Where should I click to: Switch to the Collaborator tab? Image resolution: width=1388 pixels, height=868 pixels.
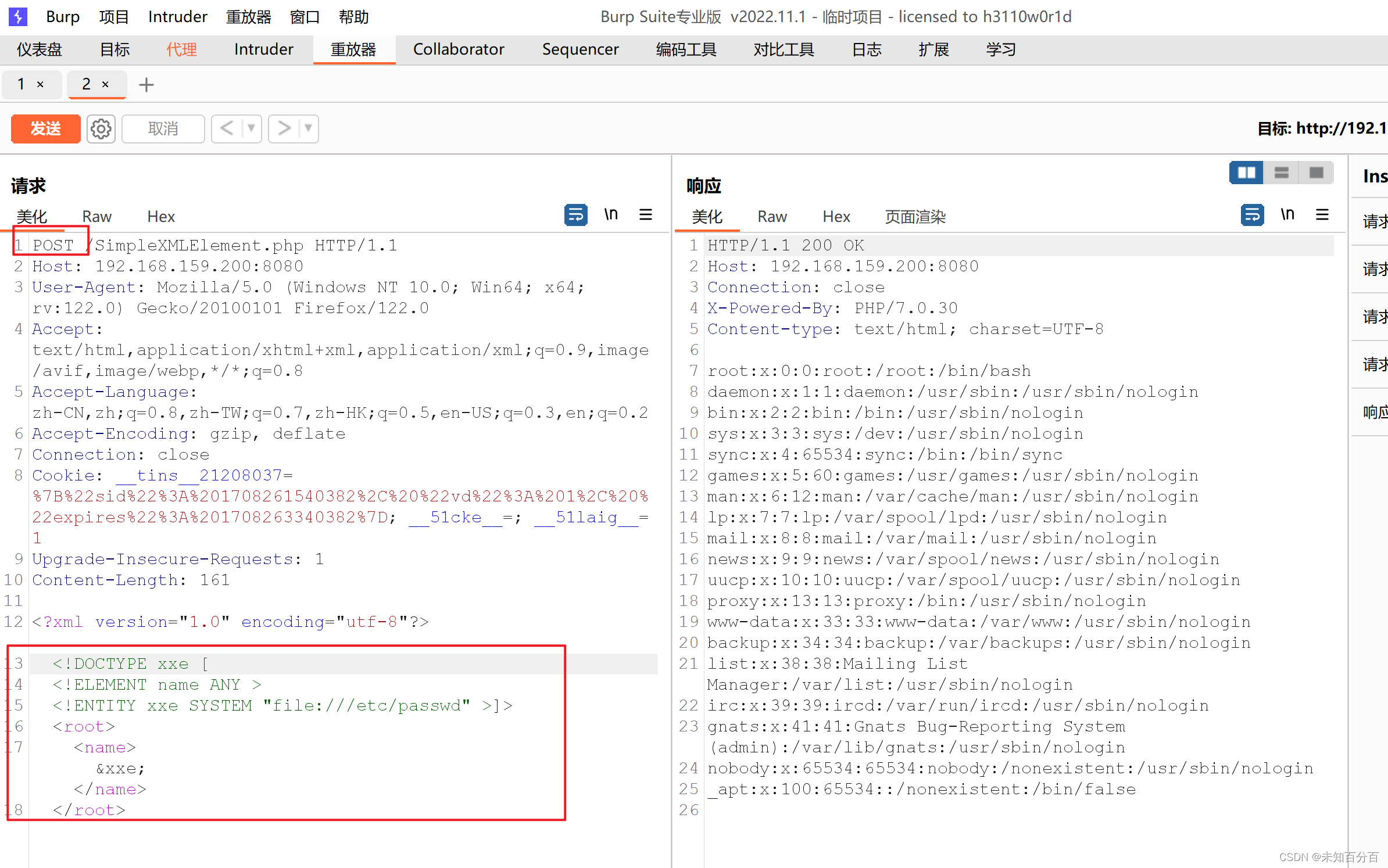458,49
